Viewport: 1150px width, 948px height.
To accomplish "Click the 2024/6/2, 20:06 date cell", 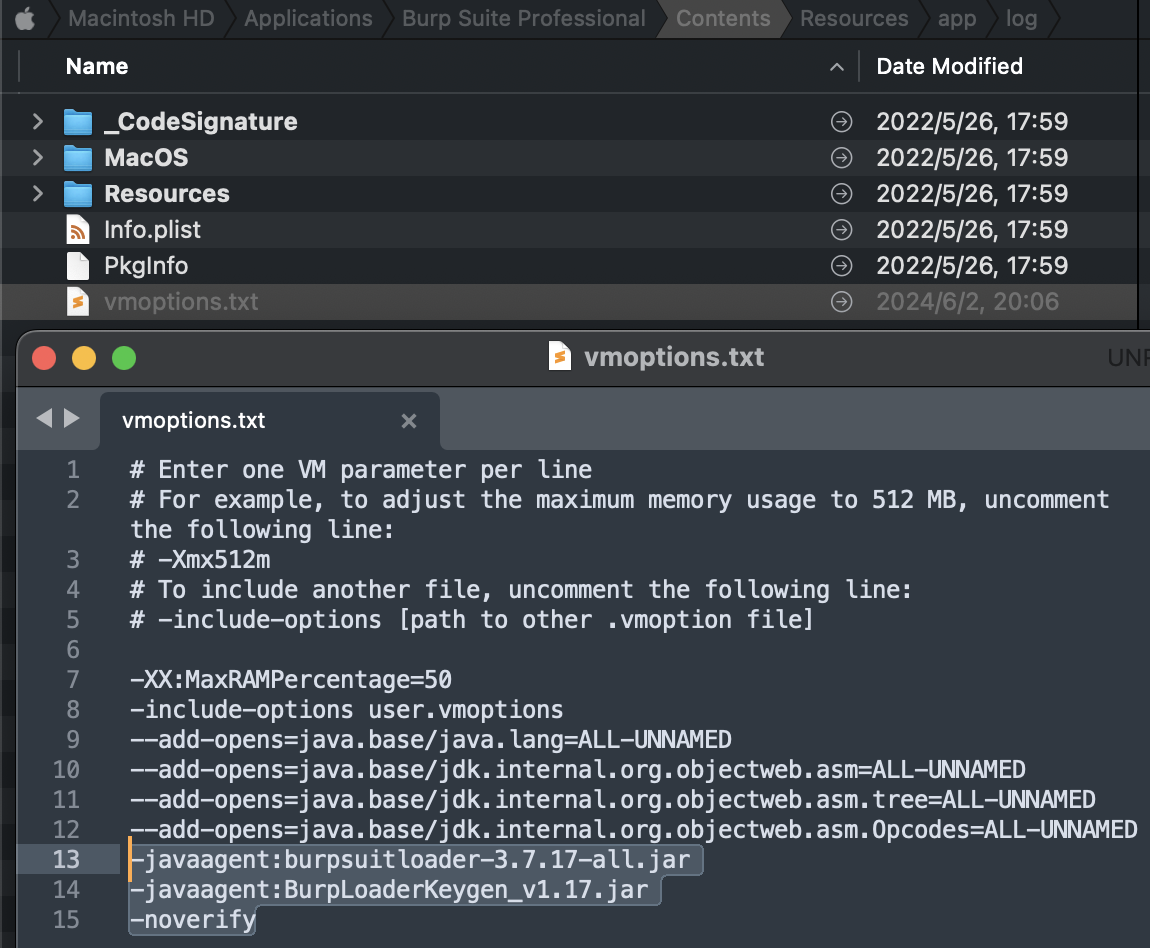I will 967,302.
